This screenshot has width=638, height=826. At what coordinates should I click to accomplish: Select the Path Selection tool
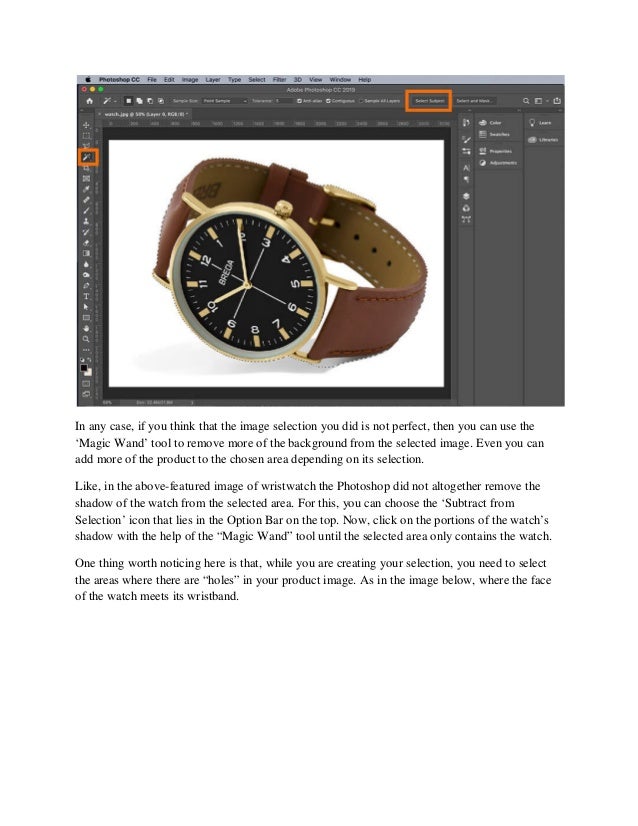click(x=86, y=307)
